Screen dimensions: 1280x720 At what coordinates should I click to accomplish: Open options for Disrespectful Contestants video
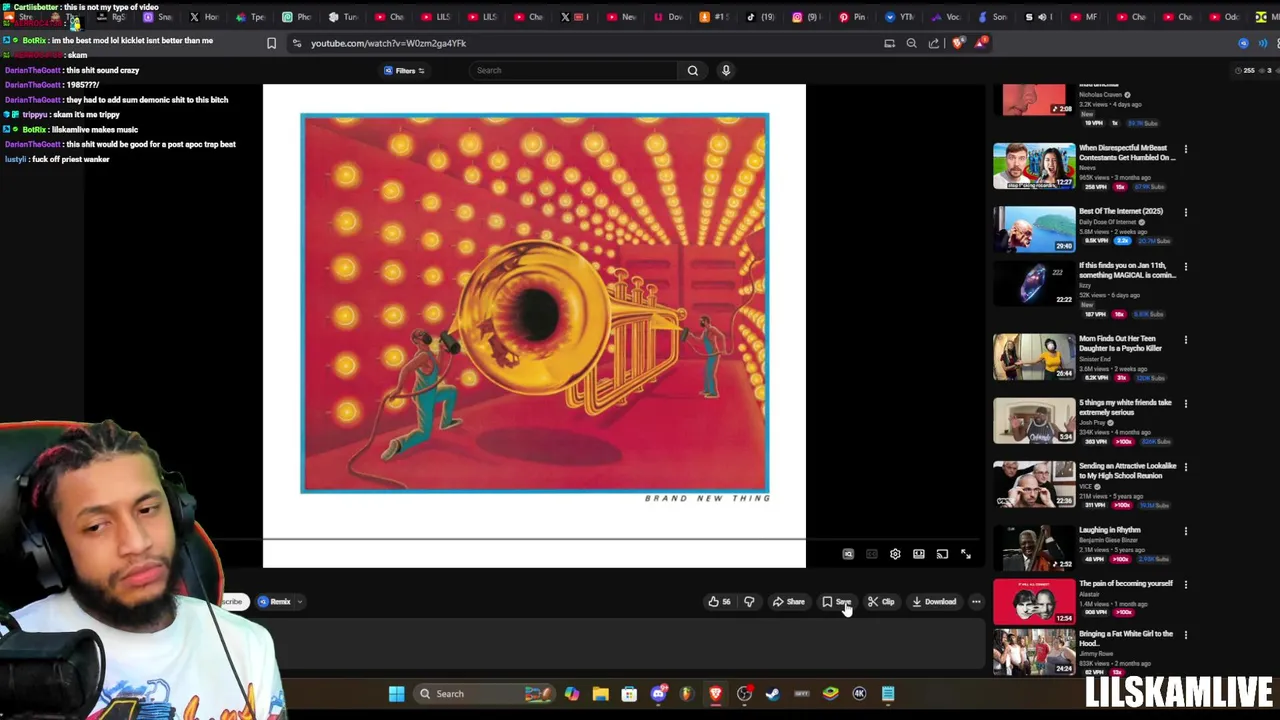1186,148
